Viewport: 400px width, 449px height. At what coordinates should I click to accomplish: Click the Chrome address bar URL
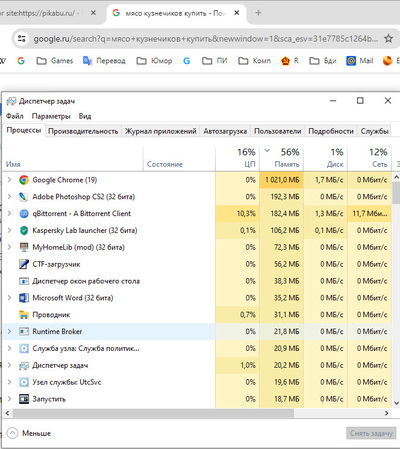coord(206,39)
